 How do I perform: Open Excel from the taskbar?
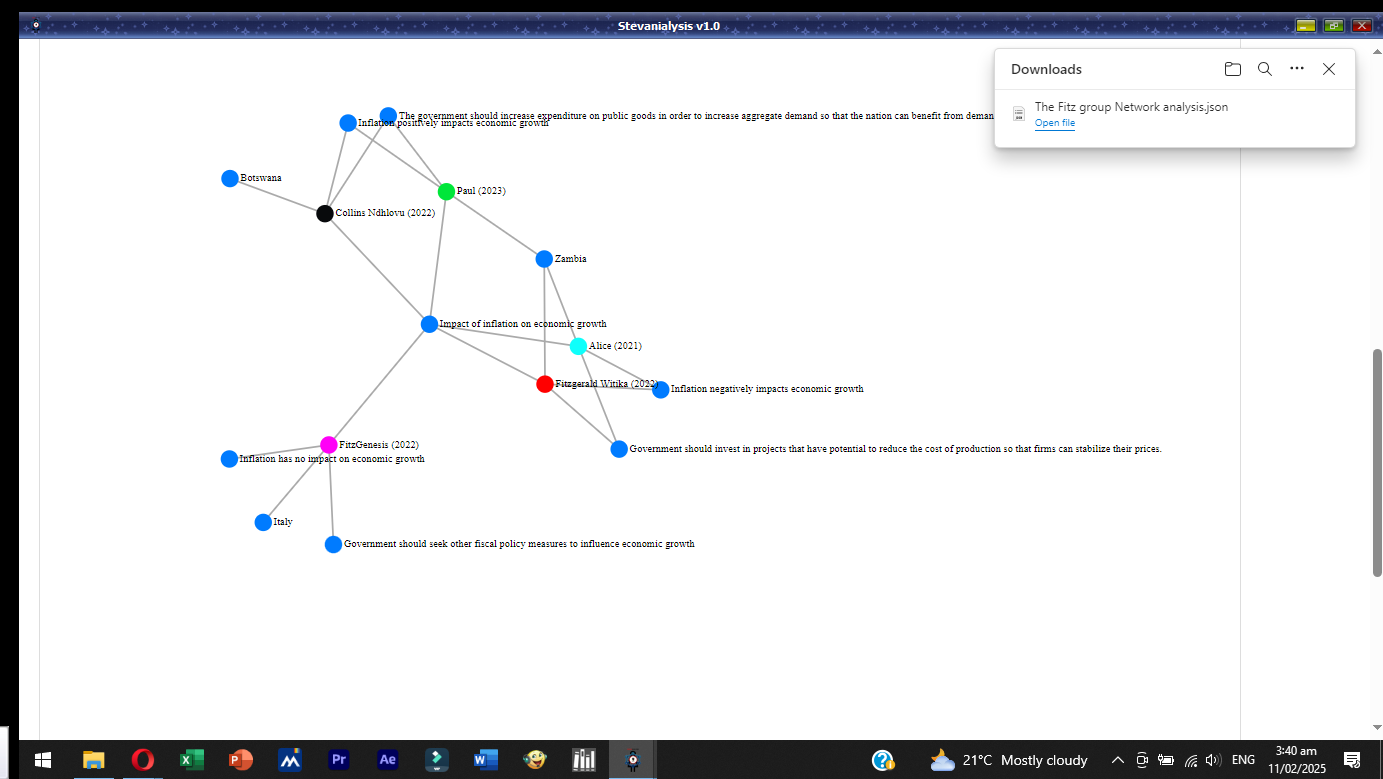tap(191, 760)
